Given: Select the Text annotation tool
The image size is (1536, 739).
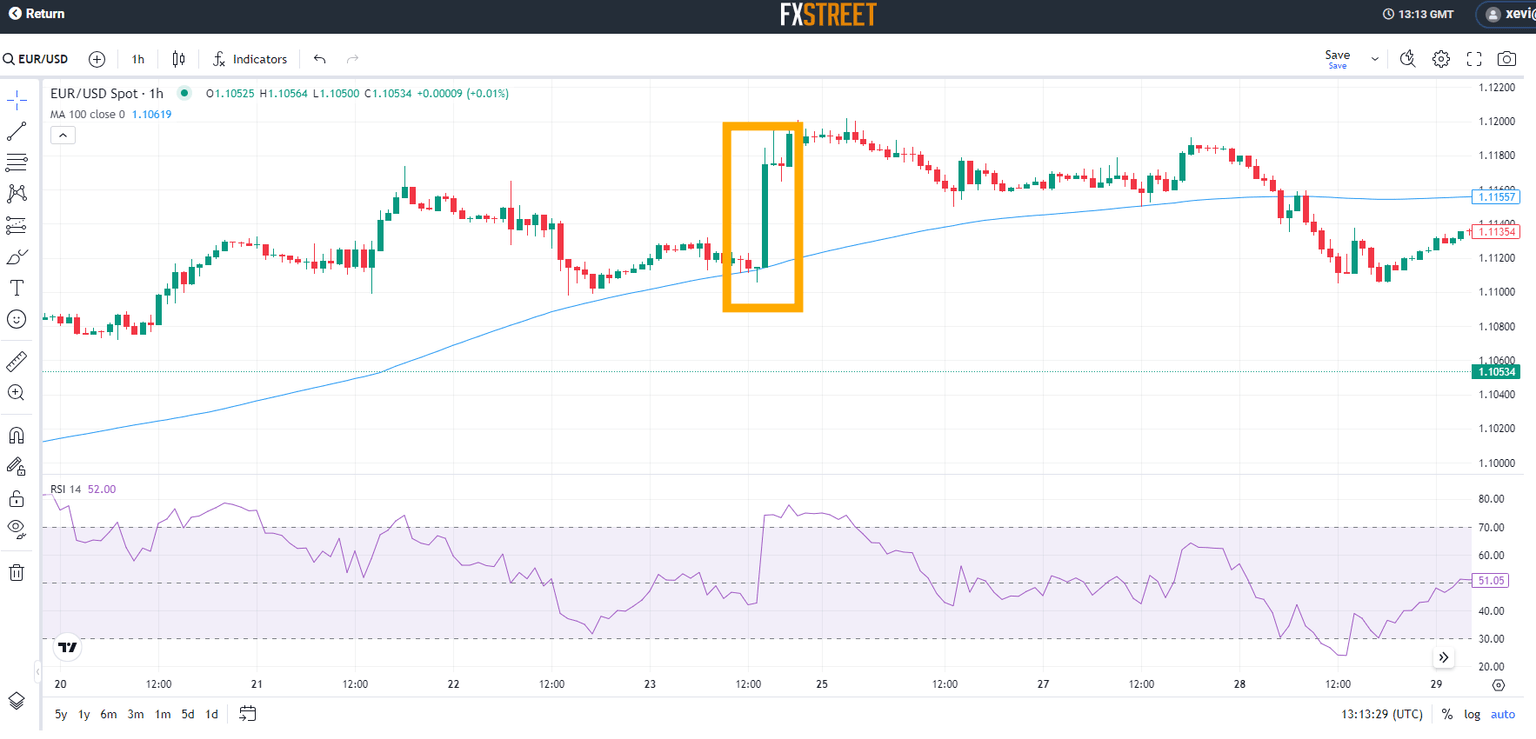Looking at the screenshot, I should pos(16,287).
